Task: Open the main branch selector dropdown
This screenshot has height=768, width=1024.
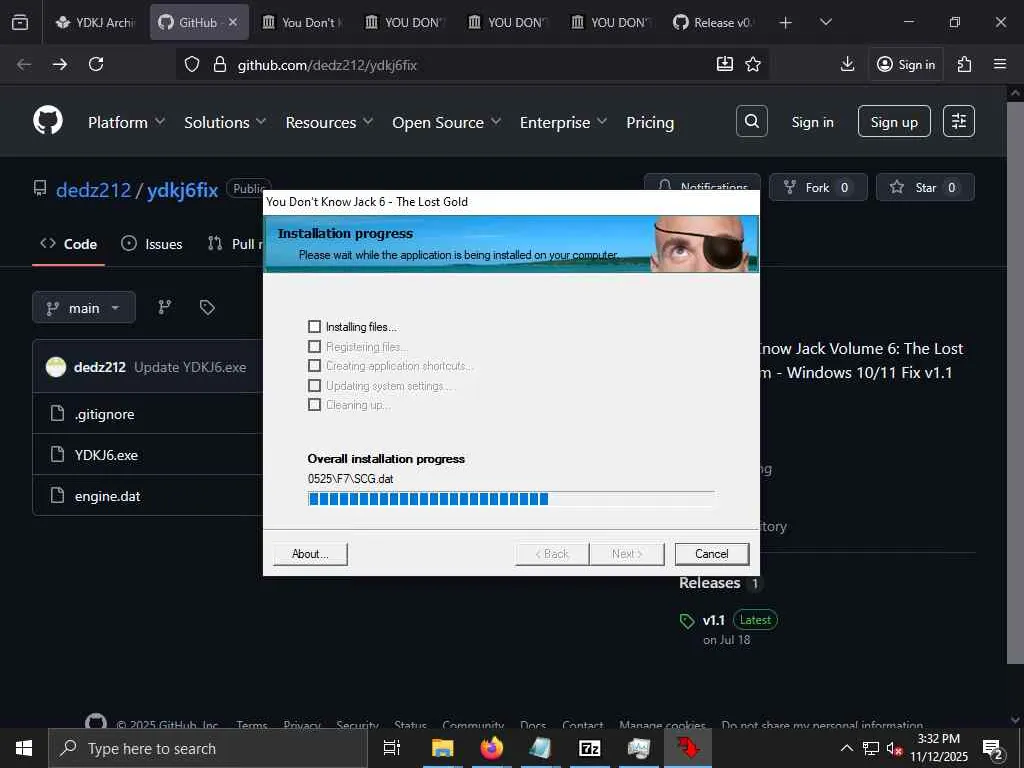Action: 84,308
